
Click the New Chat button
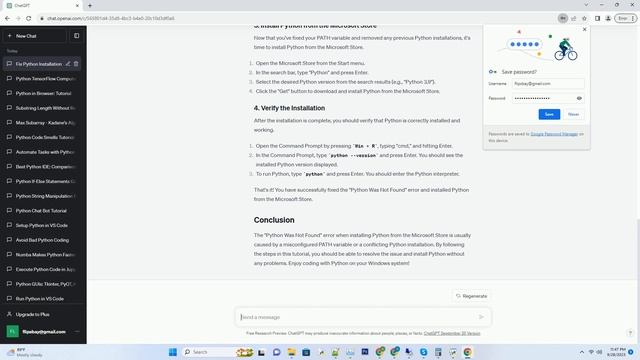coord(35,36)
